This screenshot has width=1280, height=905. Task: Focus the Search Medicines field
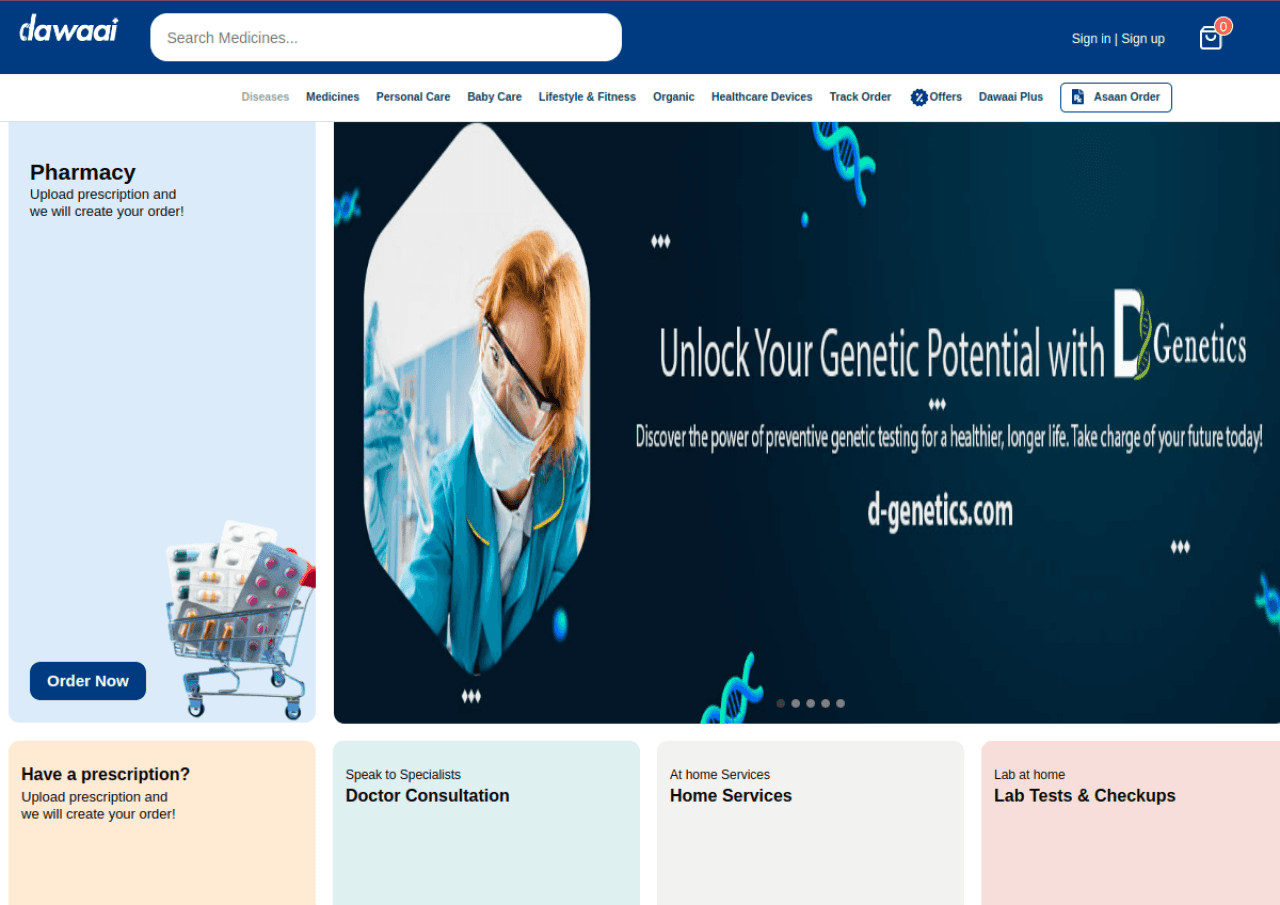386,37
